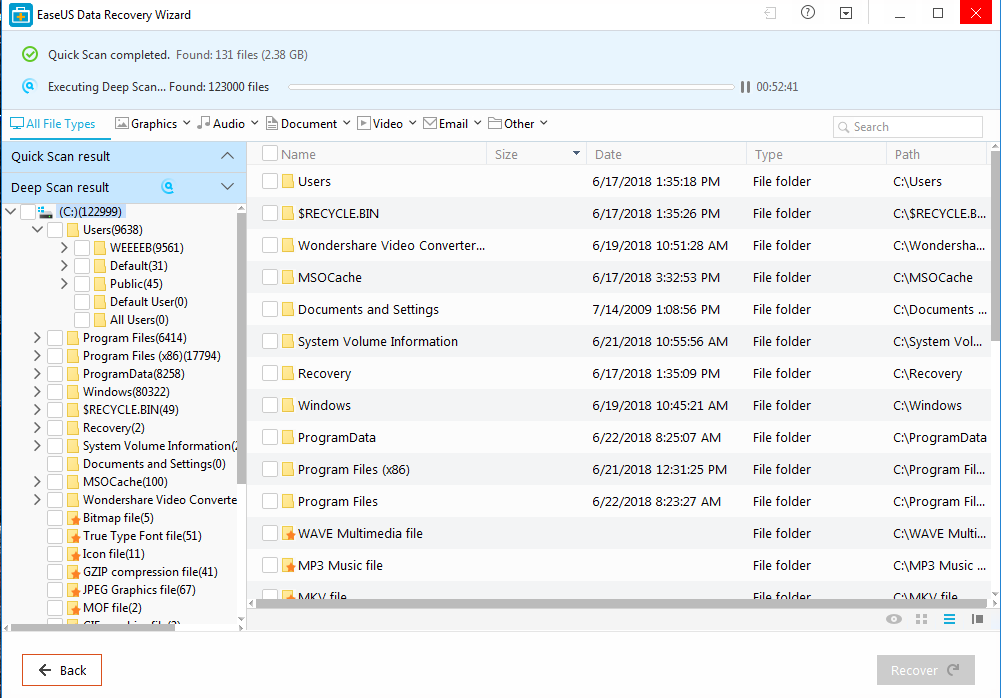1001x698 pixels.
Task: Sort by the Size column header
Action: tap(536, 154)
